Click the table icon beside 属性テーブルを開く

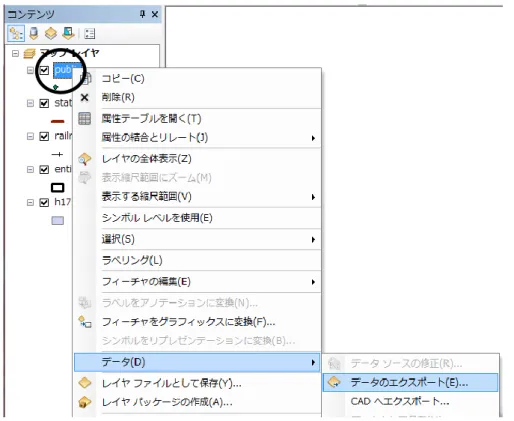85,118
